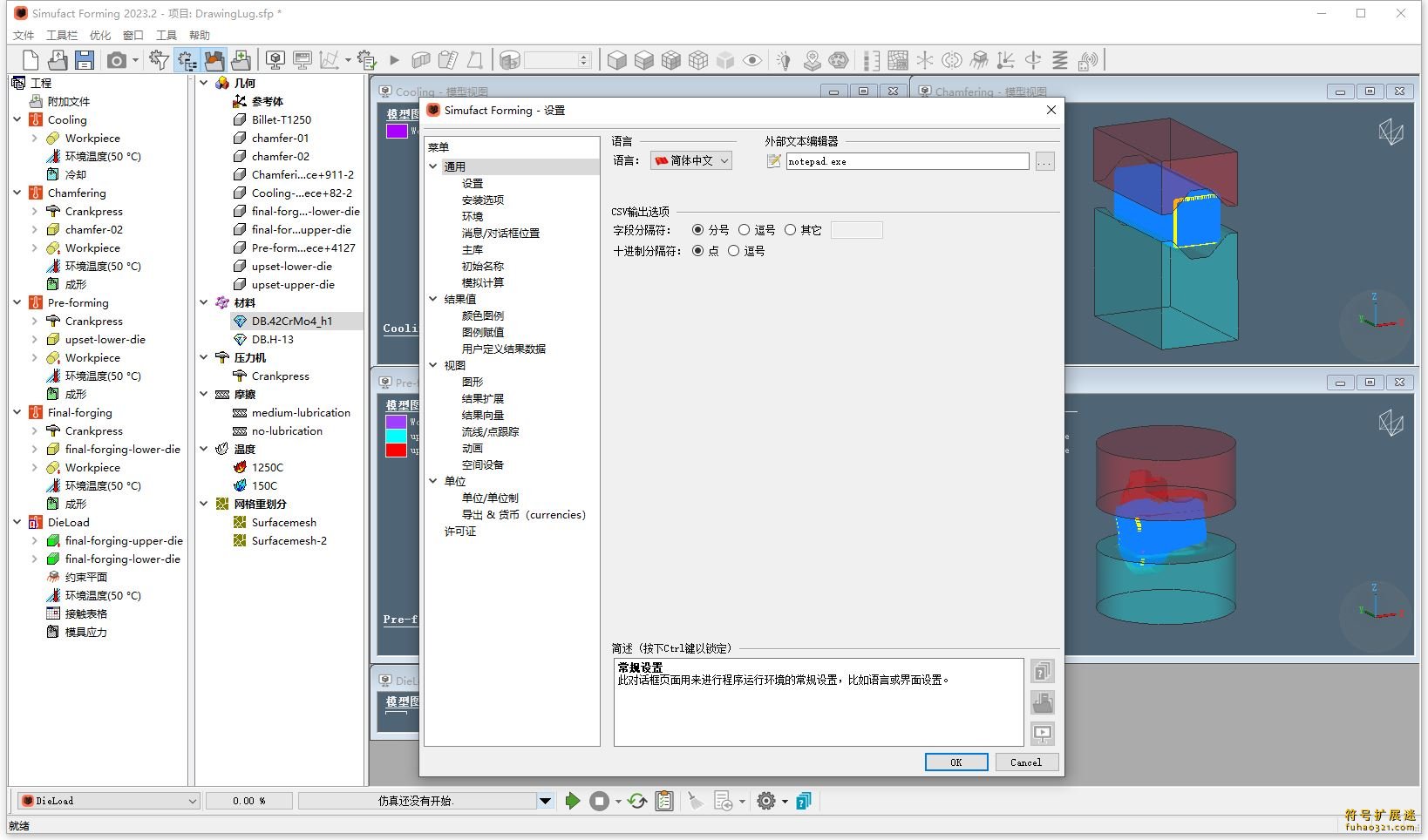Image resolution: width=1428 pixels, height=840 pixels.
Task: Click the presentation icon below description buttons
Action: 1043,733
